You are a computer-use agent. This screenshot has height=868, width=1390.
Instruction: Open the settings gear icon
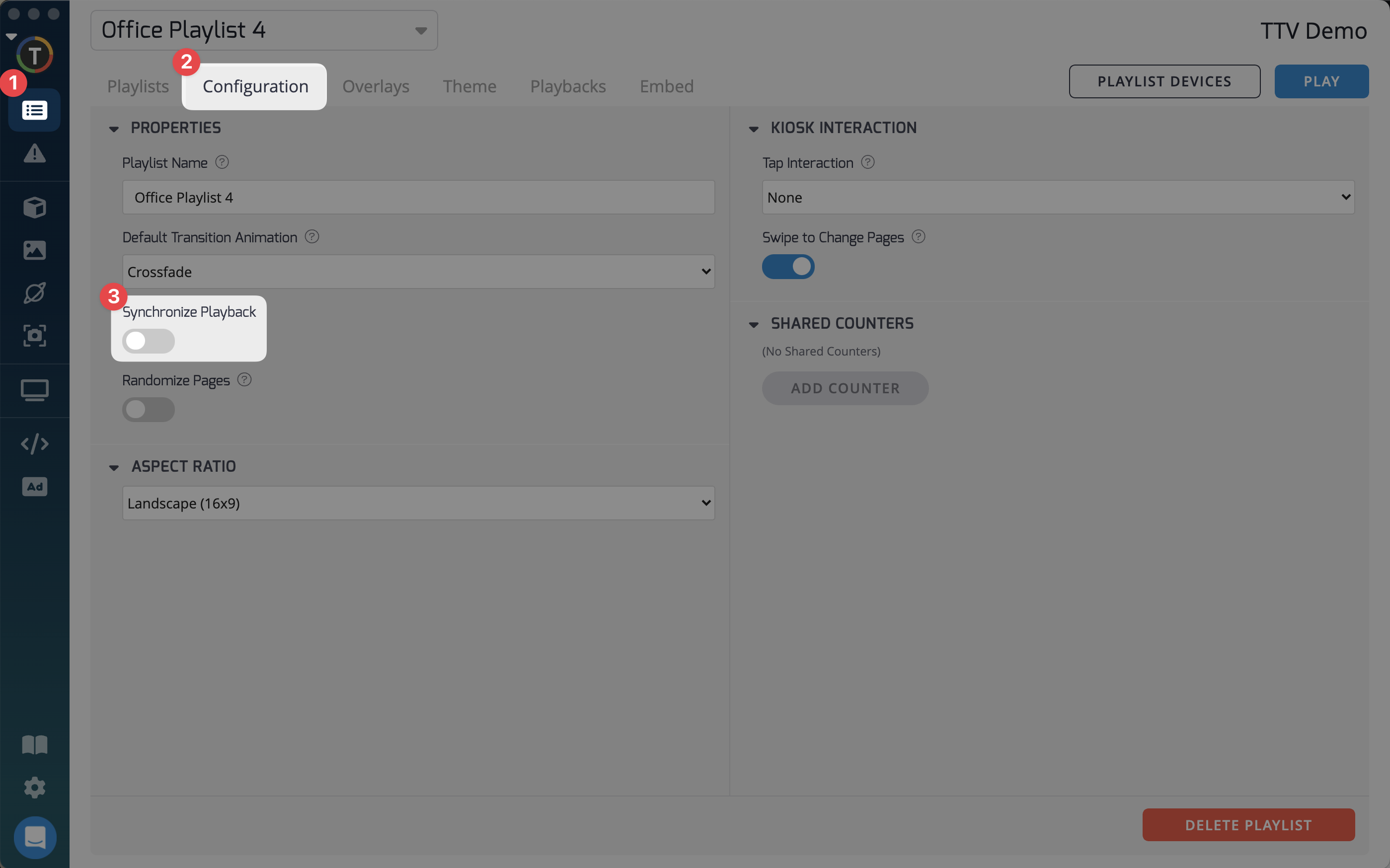coord(34,787)
